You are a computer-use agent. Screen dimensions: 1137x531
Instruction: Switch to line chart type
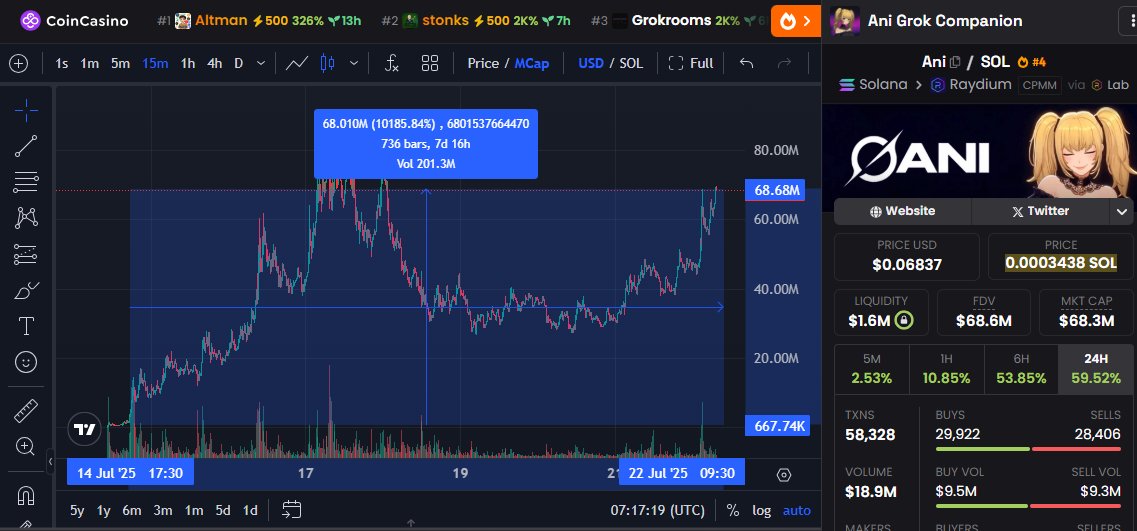click(297, 63)
